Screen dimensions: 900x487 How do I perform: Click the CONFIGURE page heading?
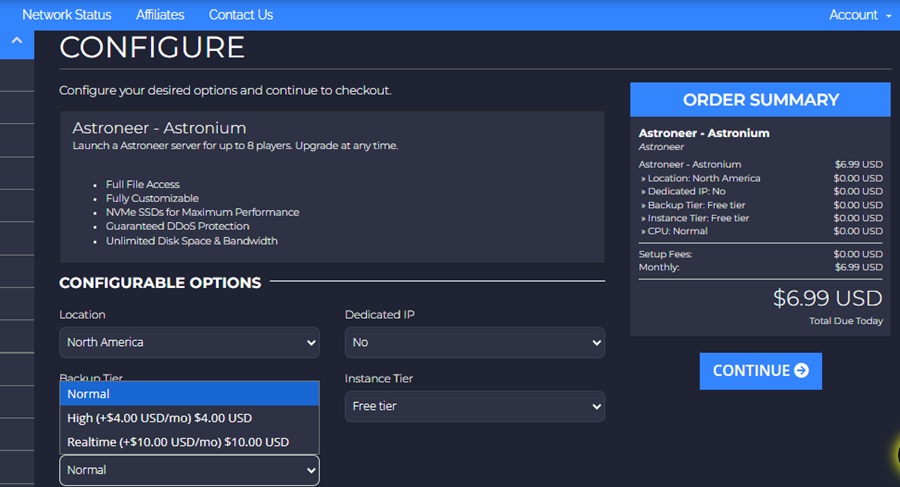(152, 47)
